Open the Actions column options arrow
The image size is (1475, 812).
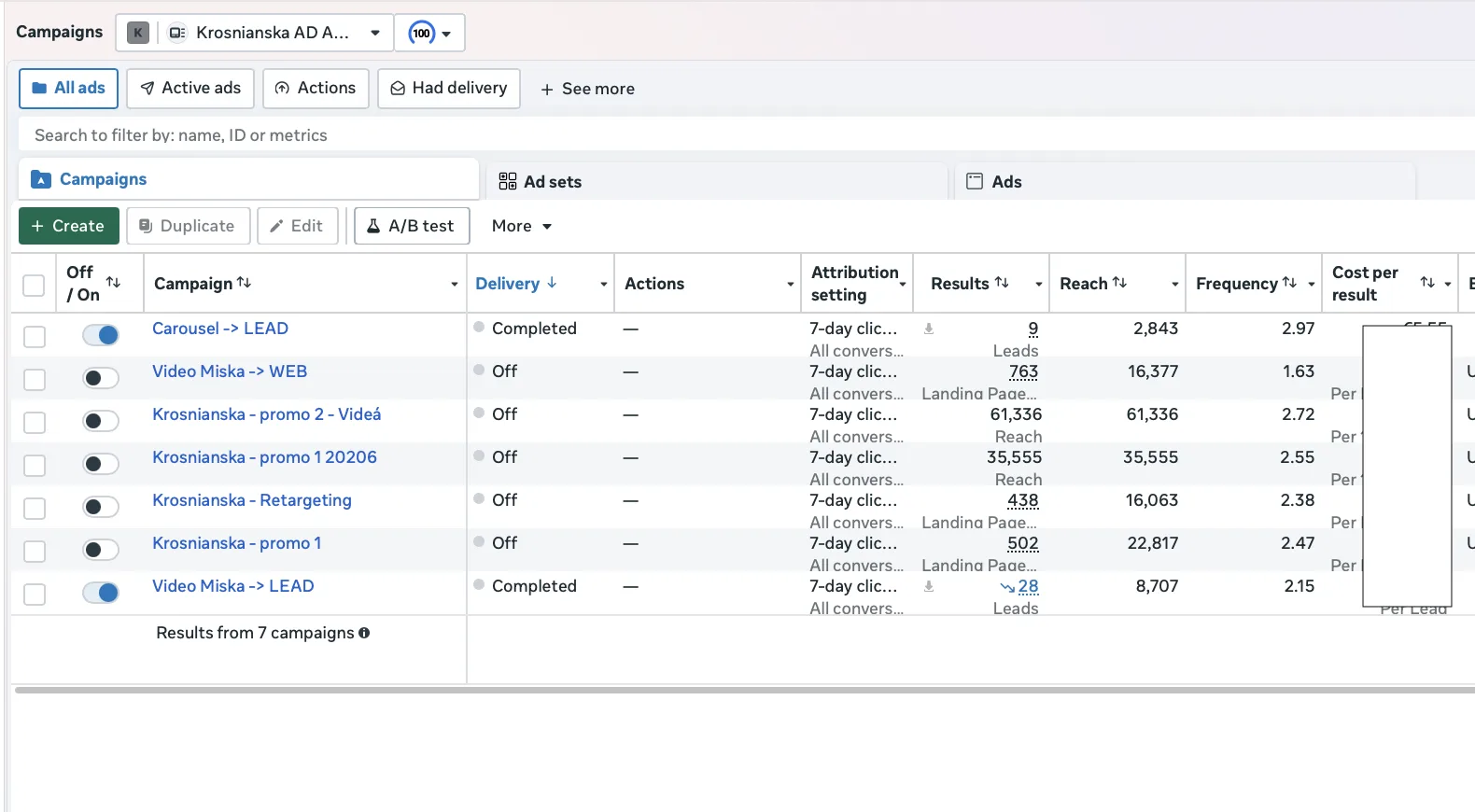[x=791, y=284]
